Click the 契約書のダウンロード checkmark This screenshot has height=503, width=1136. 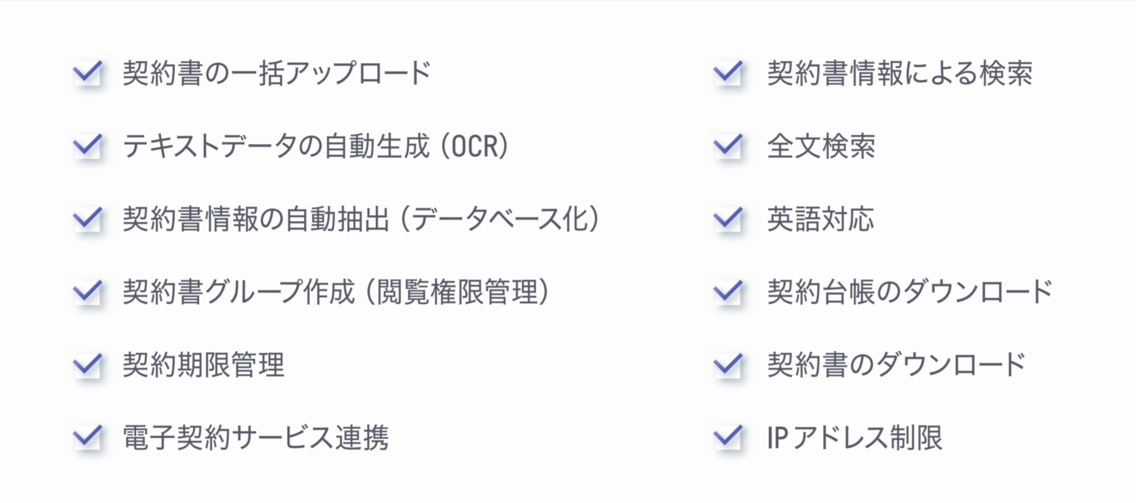pos(728,365)
